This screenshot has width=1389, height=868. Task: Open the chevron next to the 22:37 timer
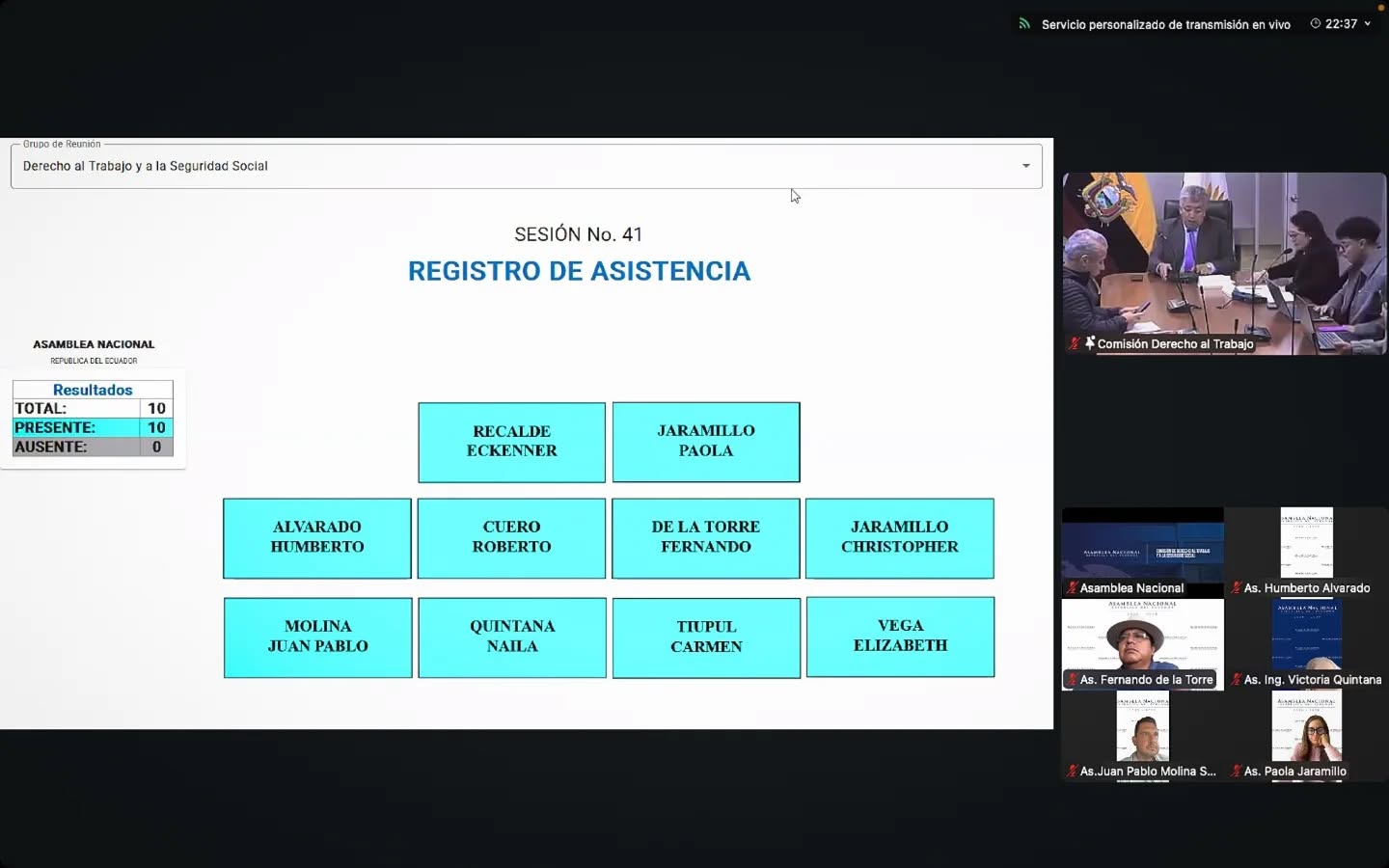pyautogui.click(x=1367, y=24)
